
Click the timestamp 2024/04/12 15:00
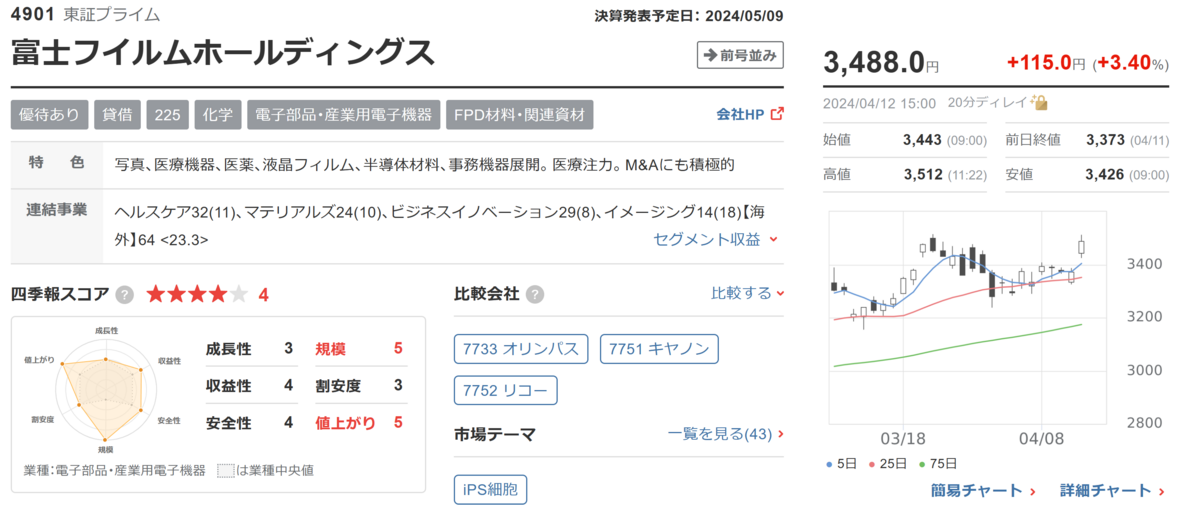pos(880,102)
